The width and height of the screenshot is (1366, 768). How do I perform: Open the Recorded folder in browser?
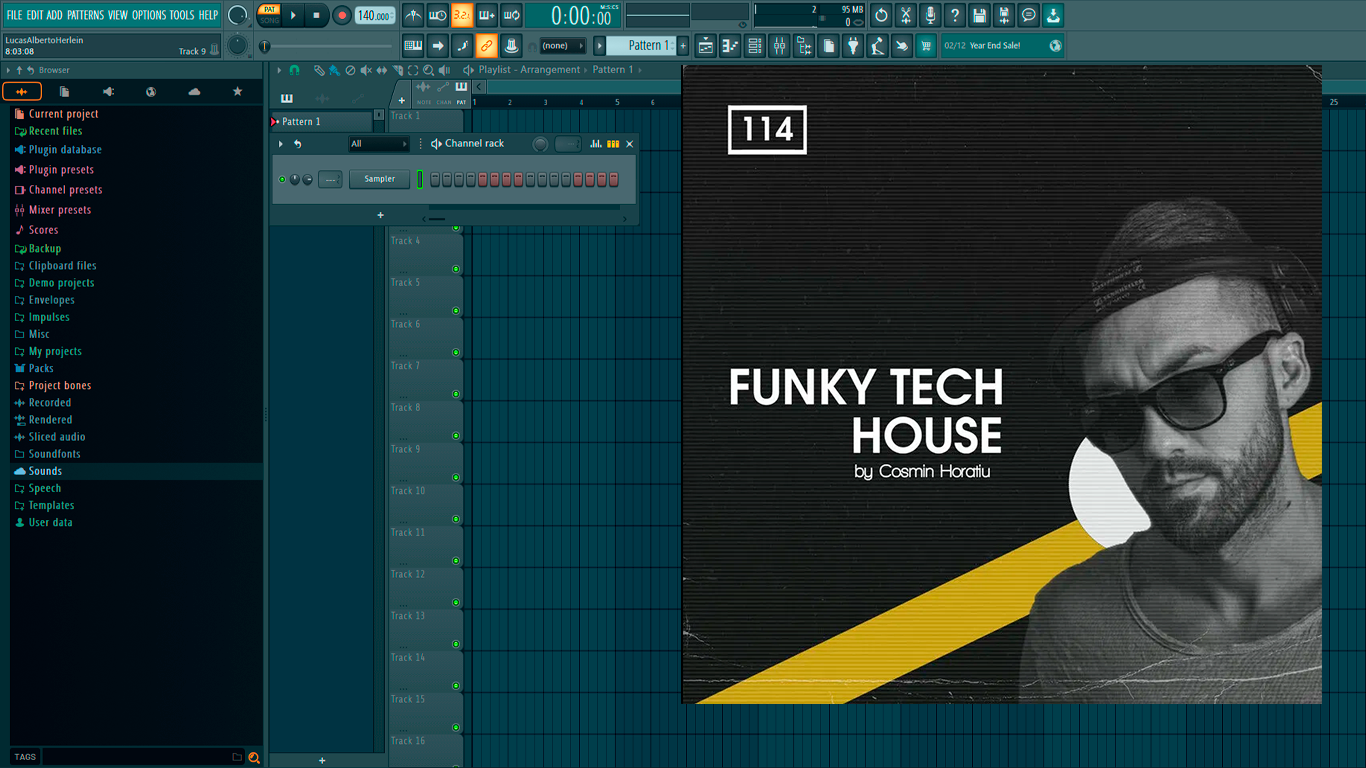[42, 403]
